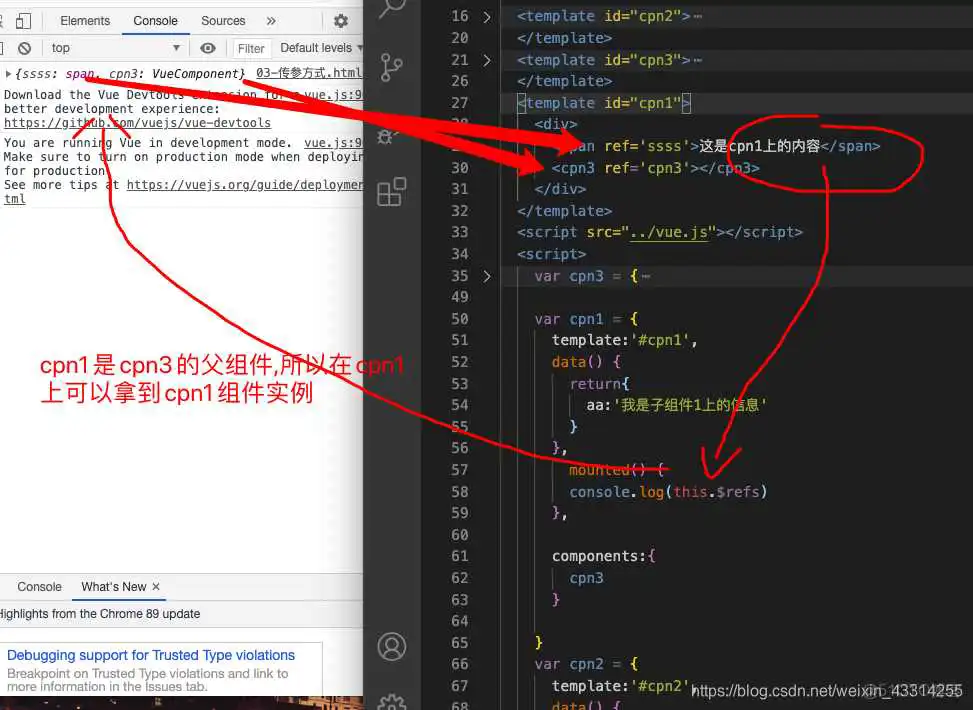Switch to the Elements tab

coord(85,21)
